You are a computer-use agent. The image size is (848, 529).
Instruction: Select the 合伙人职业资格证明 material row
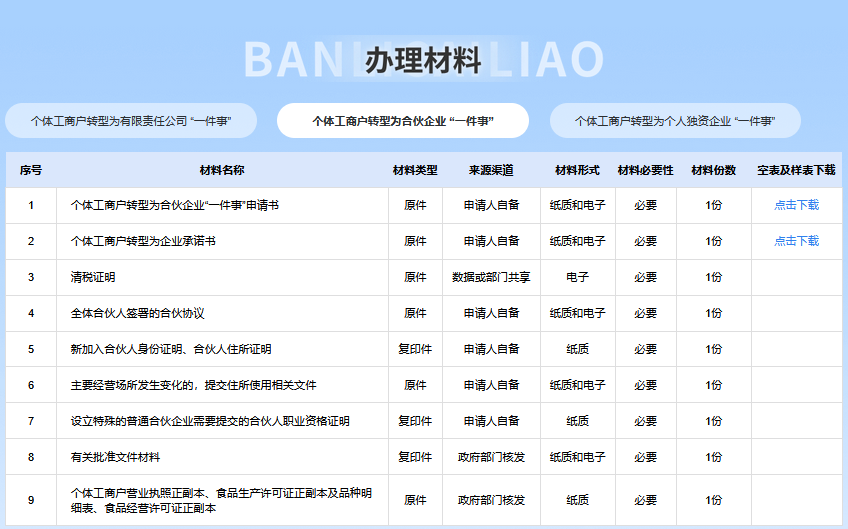210,421
